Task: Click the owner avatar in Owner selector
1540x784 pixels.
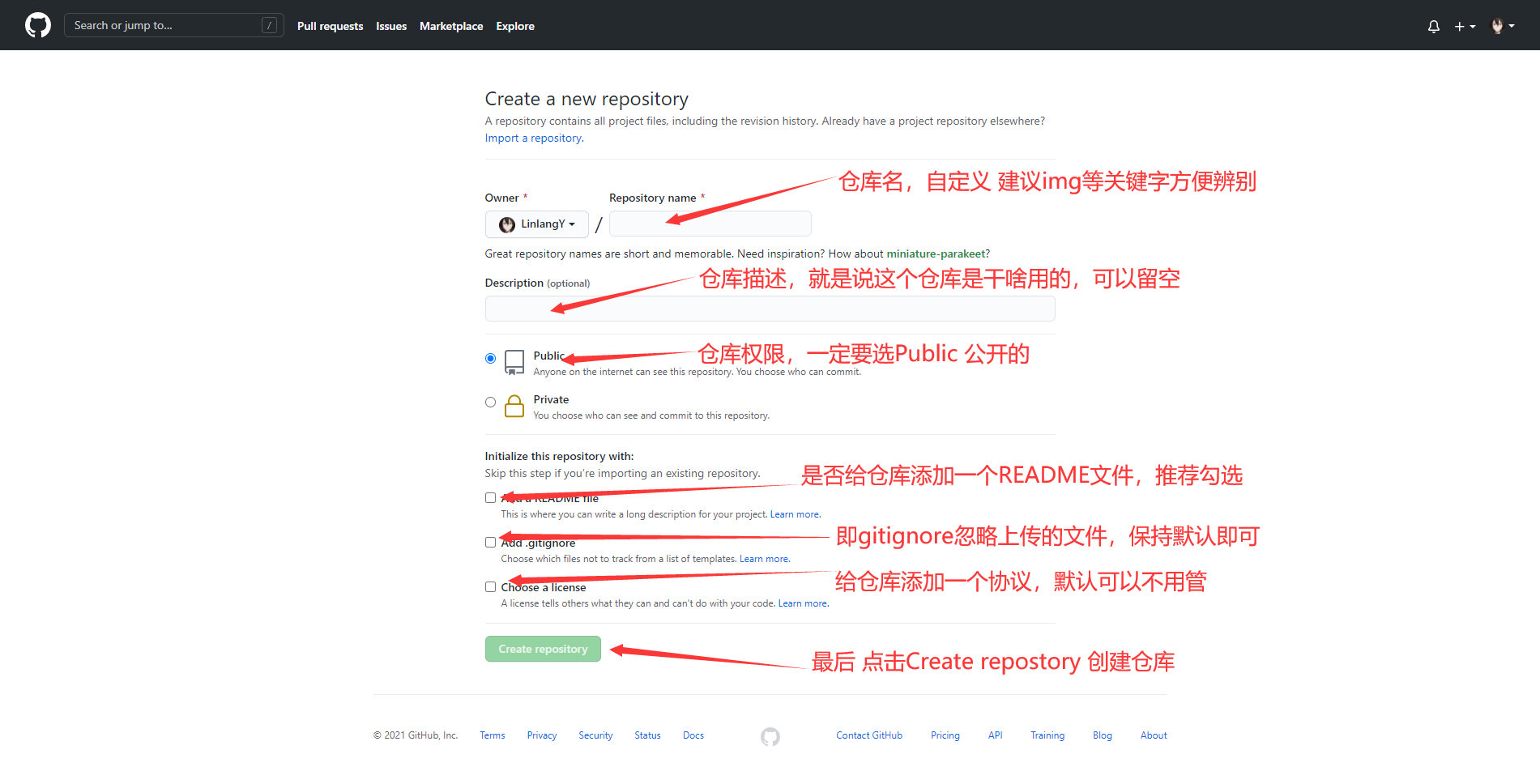Action: pos(507,224)
